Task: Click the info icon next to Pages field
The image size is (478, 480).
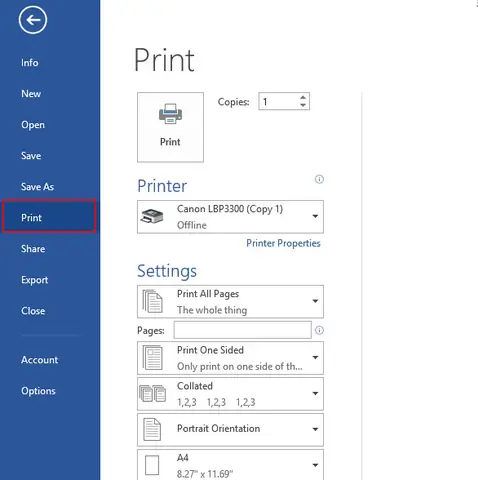Action: (319, 330)
